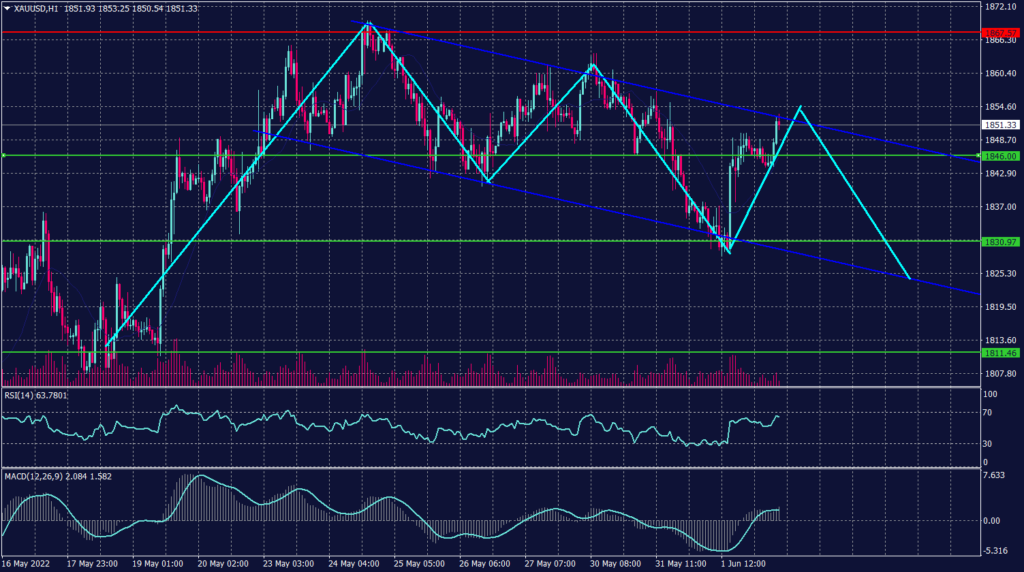The width and height of the screenshot is (1024, 572).
Task: Click the projected cyan zigzag endpoint near 1825.30
Action: pyautogui.click(x=909, y=277)
